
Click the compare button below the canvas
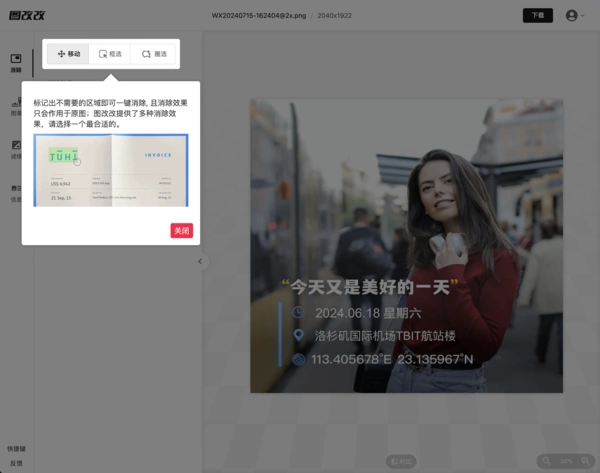[x=401, y=460]
